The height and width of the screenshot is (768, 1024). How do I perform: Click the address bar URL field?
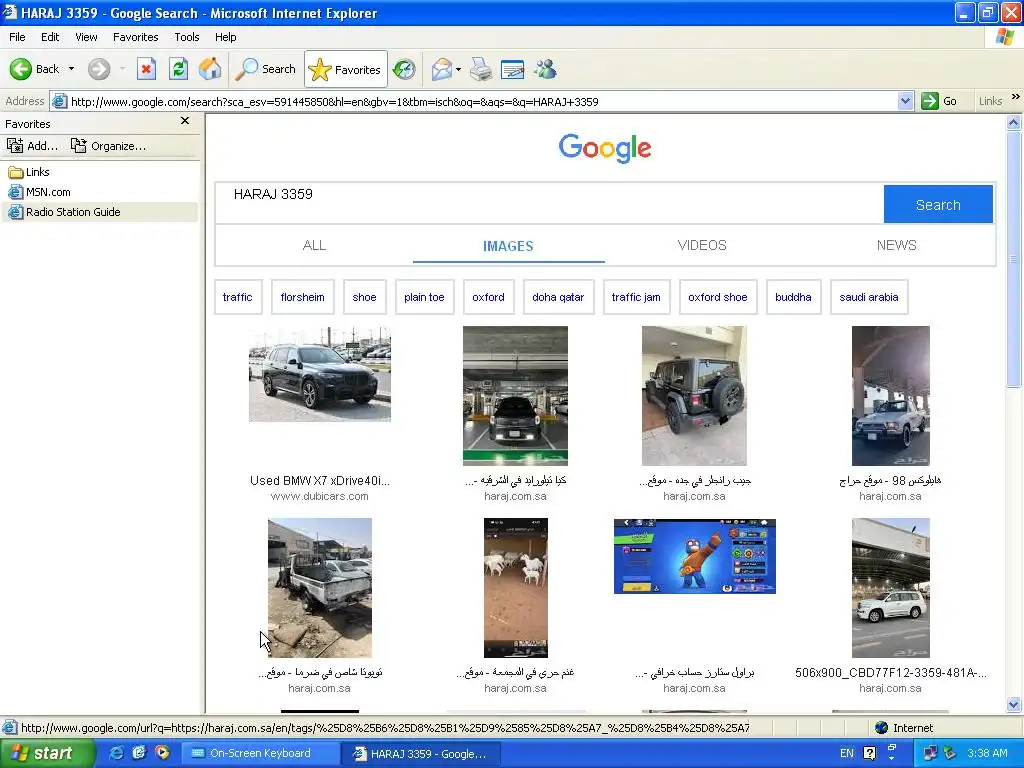pyautogui.click(x=482, y=101)
